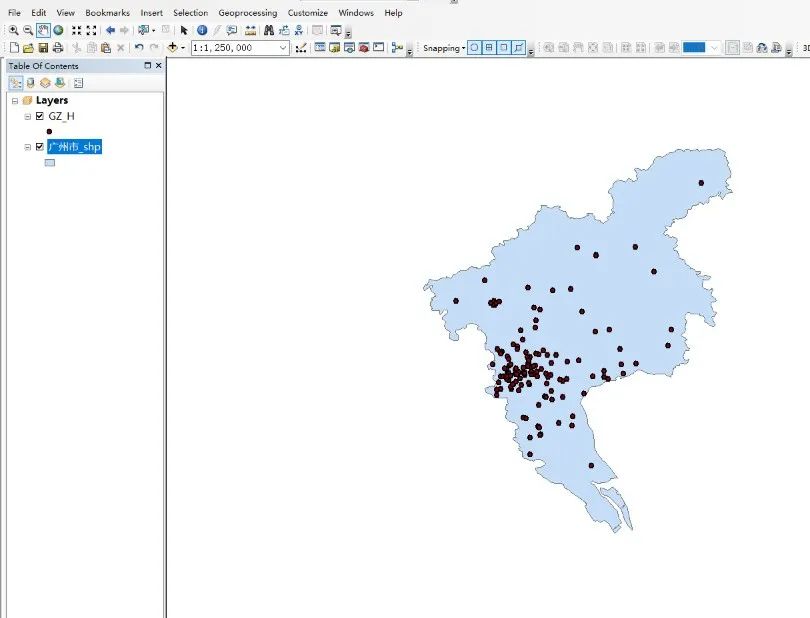810x618 pixels.
Task: Open the Selection menu
Action: pos(190,12)
